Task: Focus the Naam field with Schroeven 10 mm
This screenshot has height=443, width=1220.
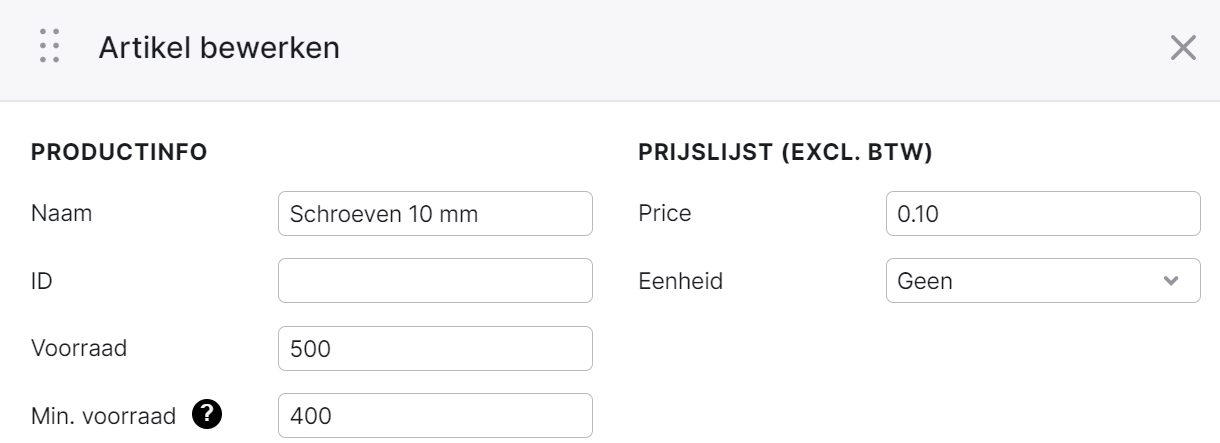Action: (435, 213)
